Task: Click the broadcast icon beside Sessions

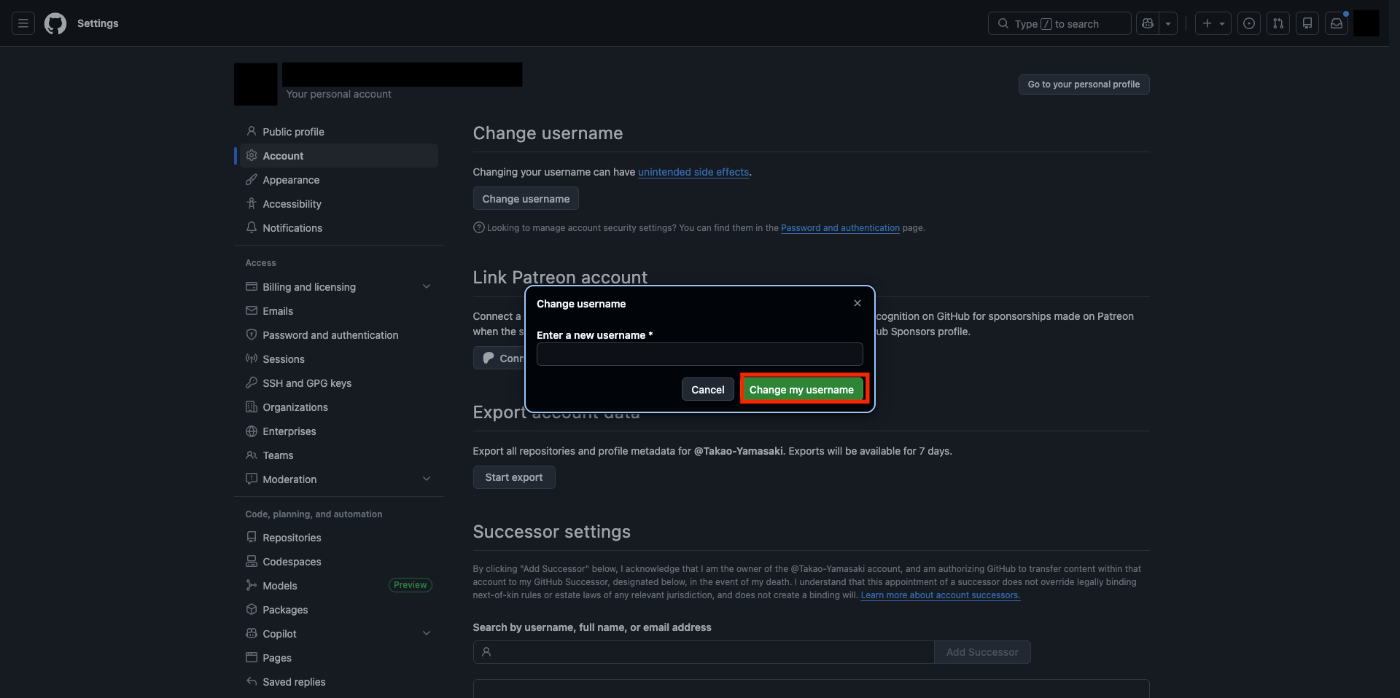Action: 252,358
